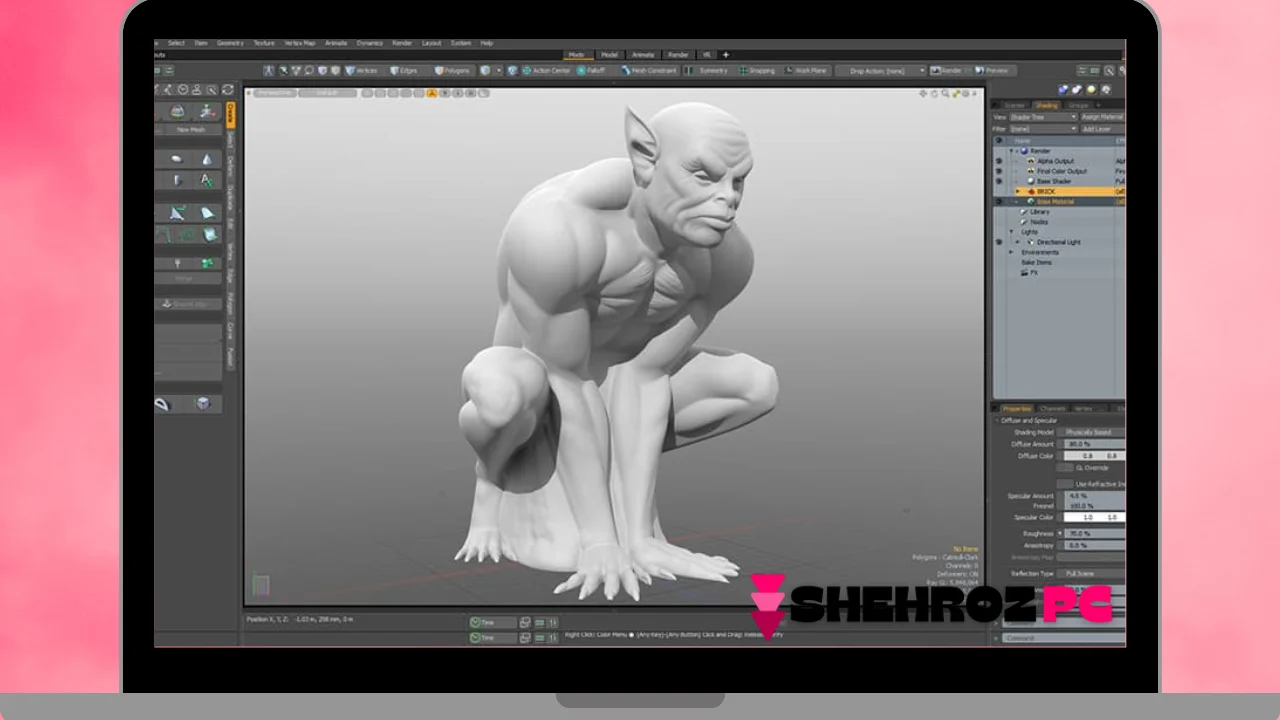Click the Fresnel percentage field
The height and width of the screenshot is (720, 1280).
(1094, 506)
